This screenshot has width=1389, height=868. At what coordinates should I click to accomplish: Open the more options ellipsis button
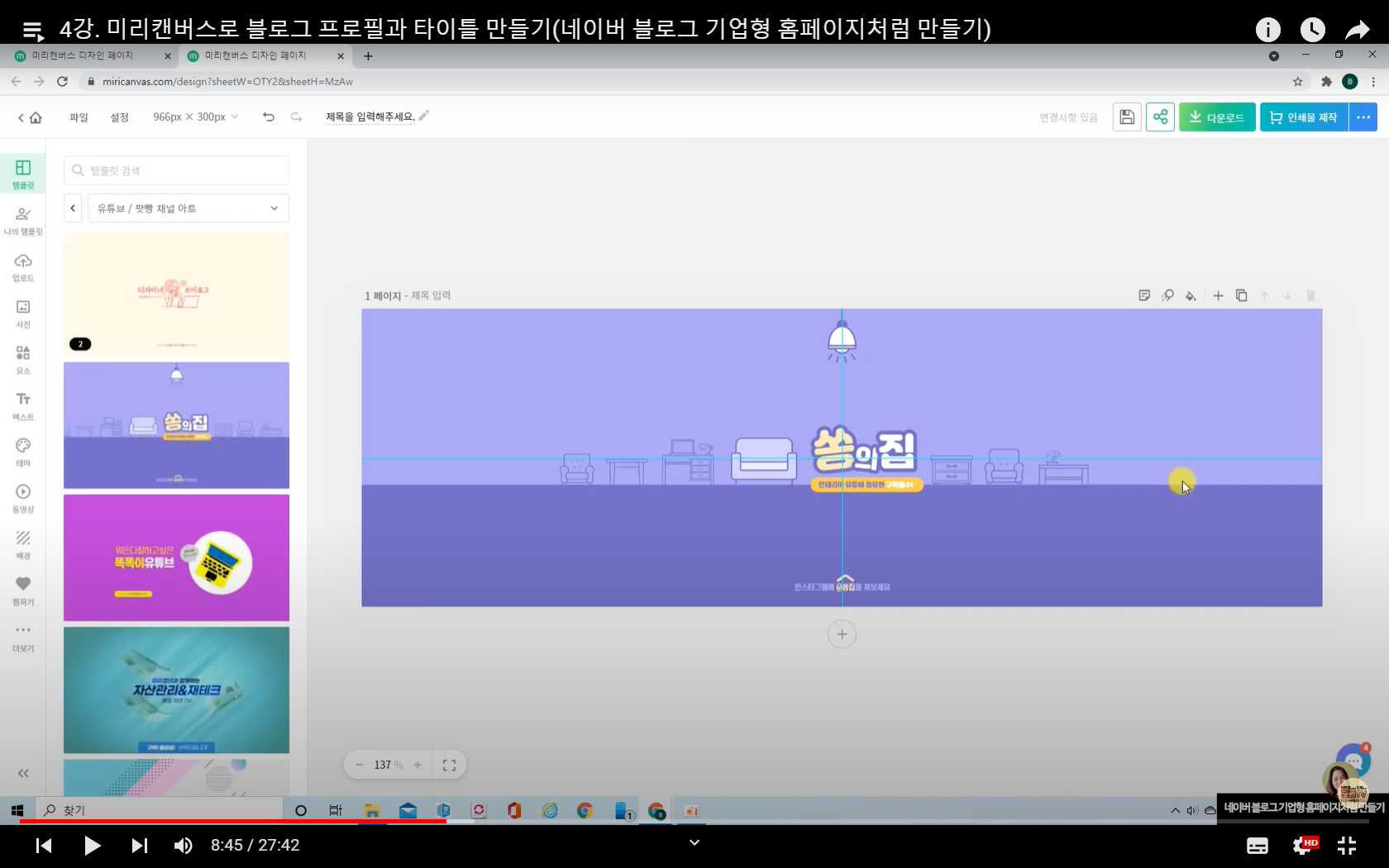(x=1363, y=117)
